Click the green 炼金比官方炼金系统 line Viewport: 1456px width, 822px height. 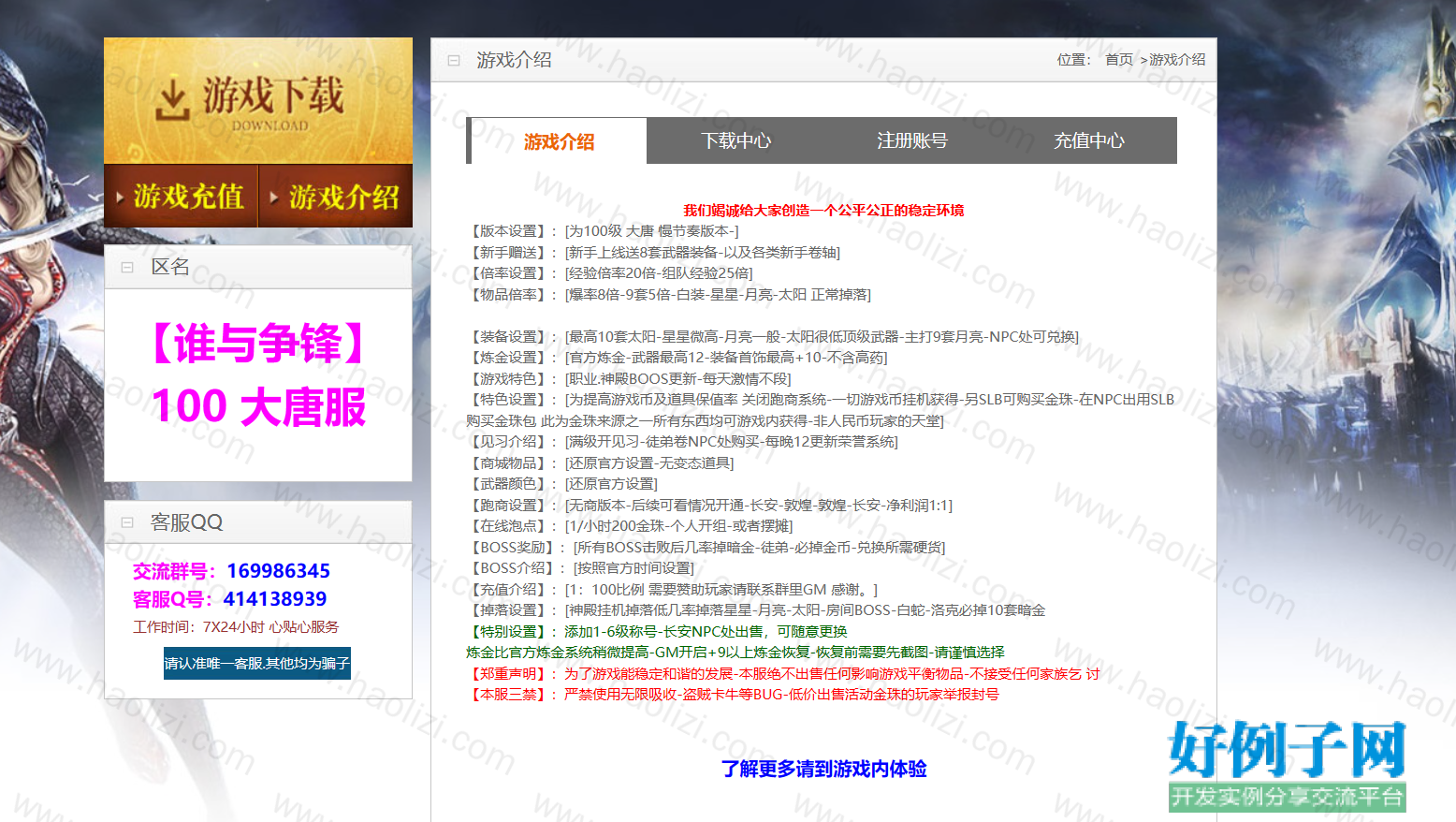pyautogui.click(x=735, y=653)
